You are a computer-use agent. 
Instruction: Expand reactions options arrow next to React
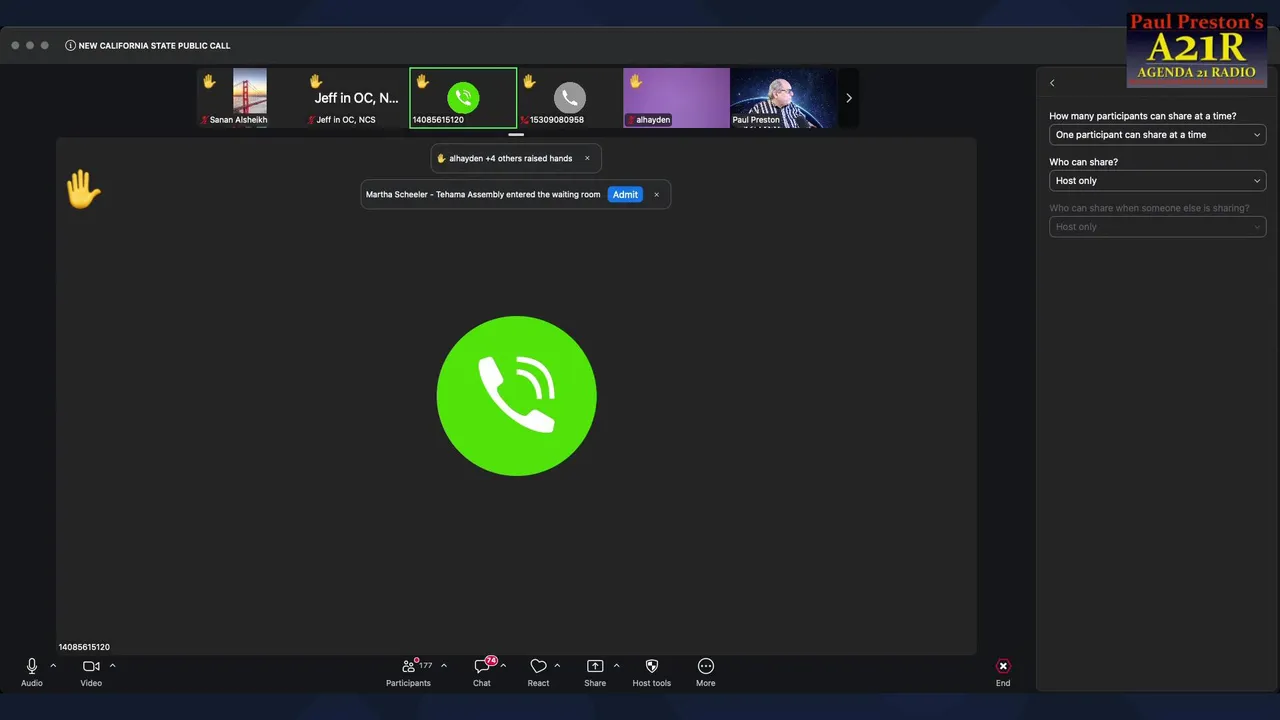point(557,666)
